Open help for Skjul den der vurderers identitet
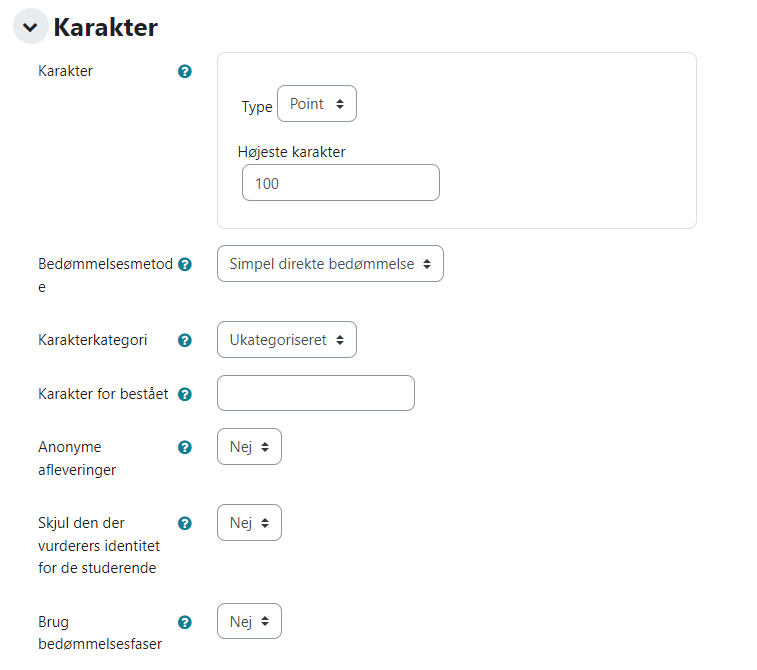This screenshot has height=670, width=757. point(185,523)
